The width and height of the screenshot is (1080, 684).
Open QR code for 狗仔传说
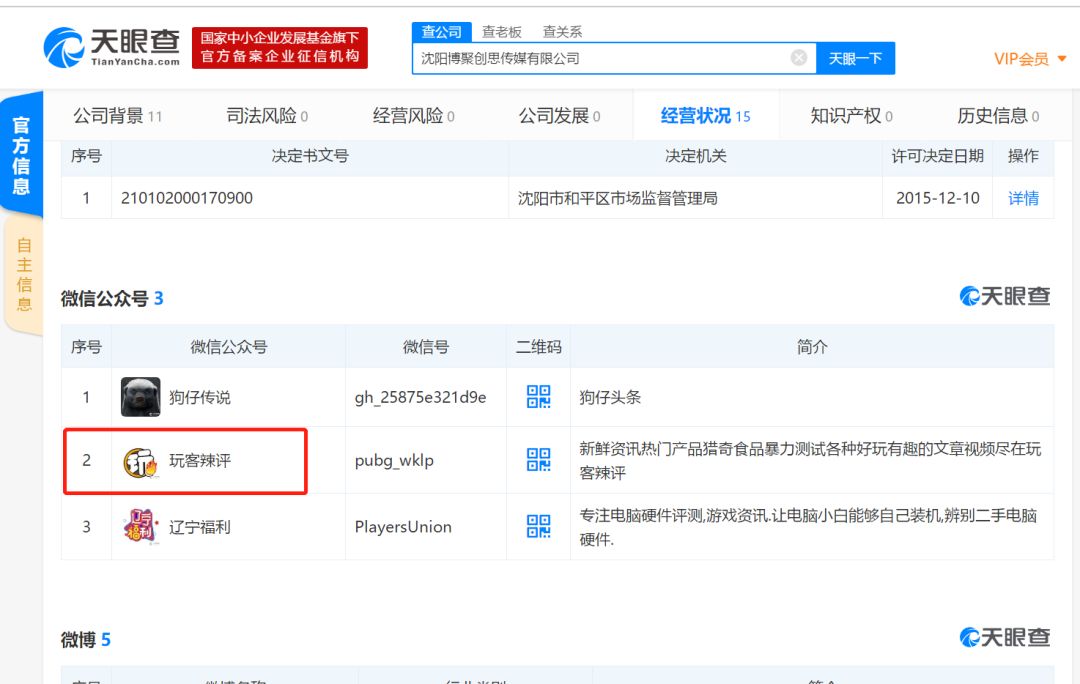(539, 397)
